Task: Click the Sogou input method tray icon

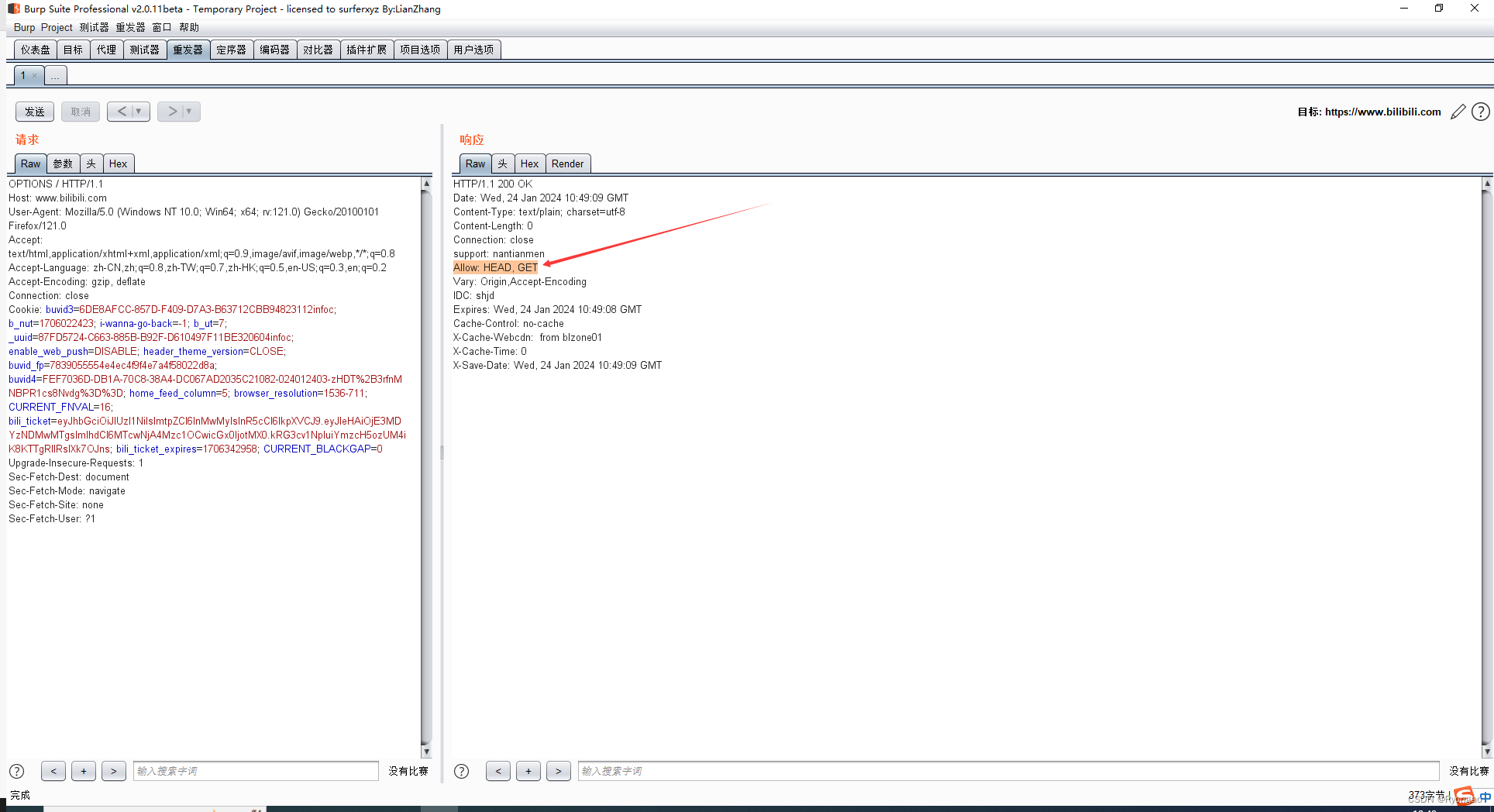Action: (x=1464, y=795)
